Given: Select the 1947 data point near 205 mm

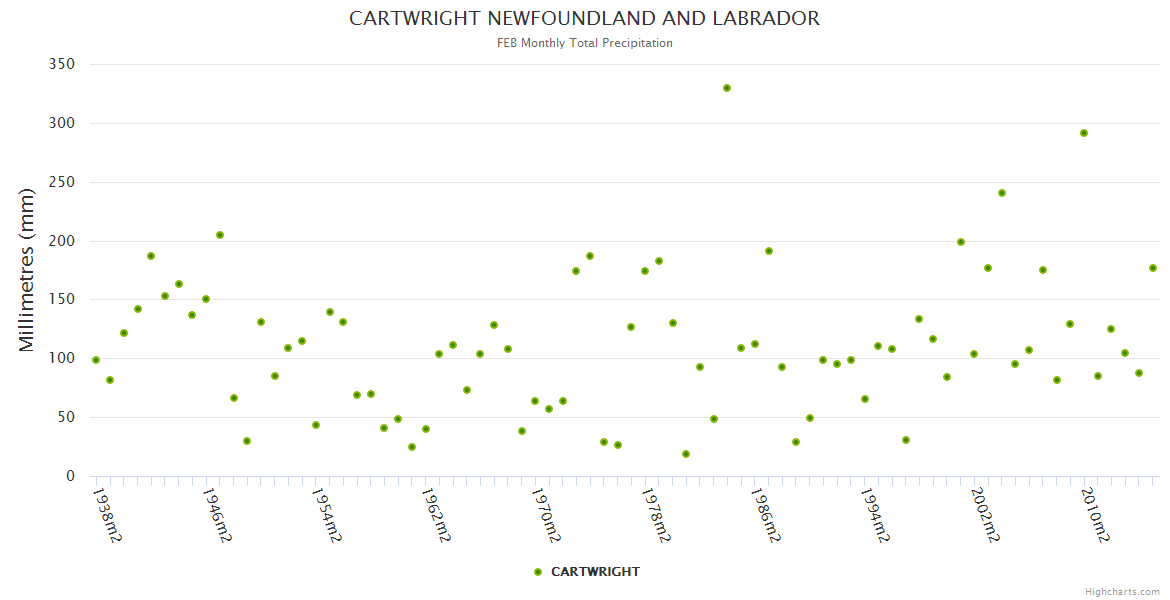Looking at the screenshot, I should click(x=220, y=235).
